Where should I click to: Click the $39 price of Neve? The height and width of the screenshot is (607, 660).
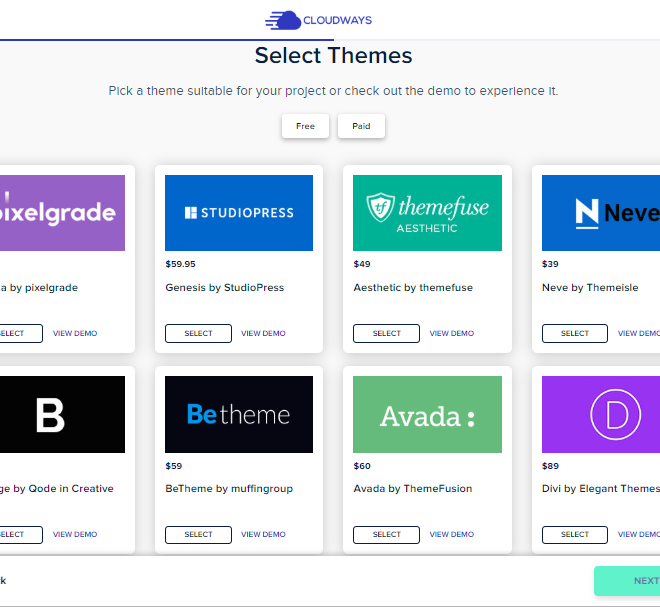coord(550,264)
